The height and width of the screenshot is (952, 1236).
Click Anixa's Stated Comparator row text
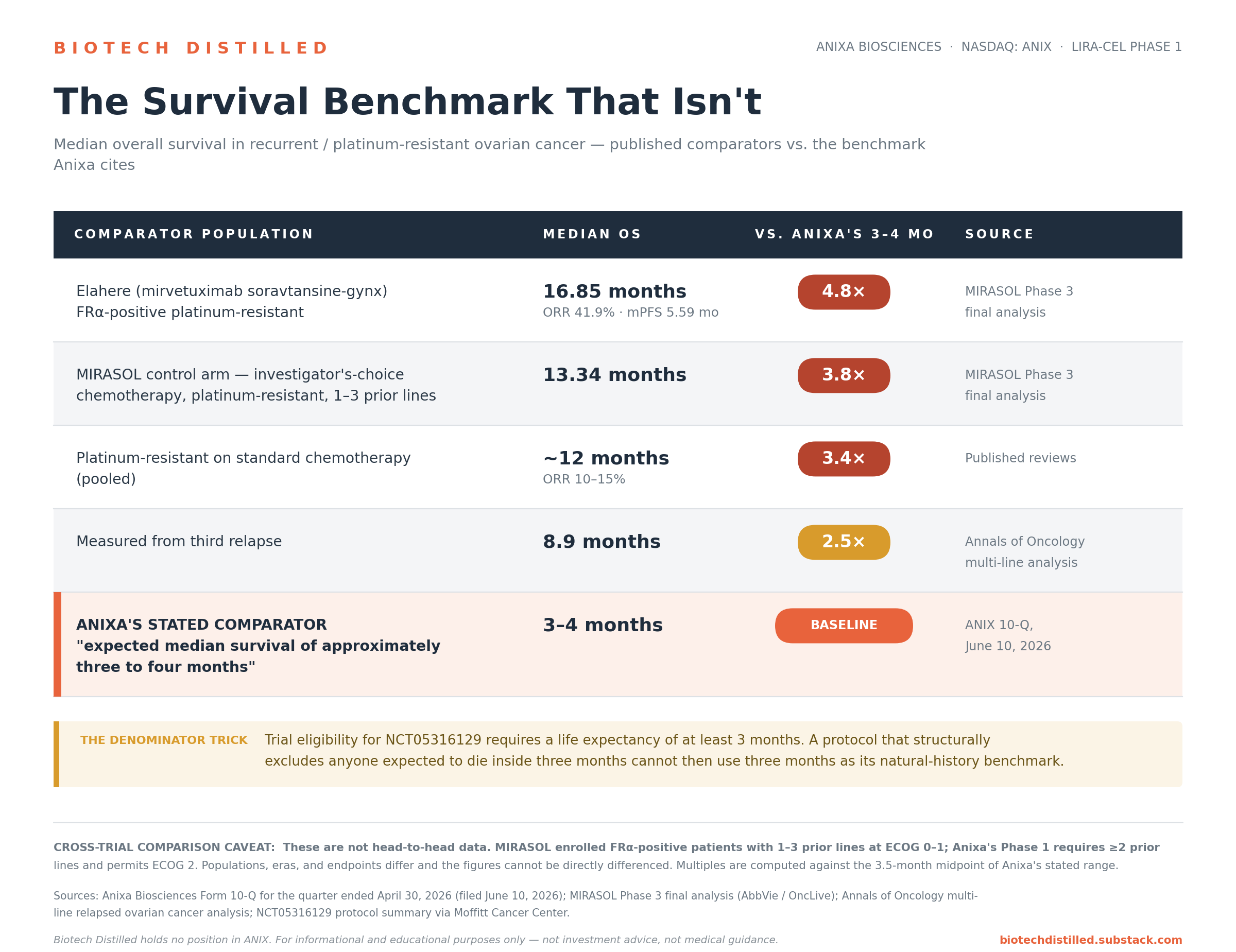tap(258, 646)
